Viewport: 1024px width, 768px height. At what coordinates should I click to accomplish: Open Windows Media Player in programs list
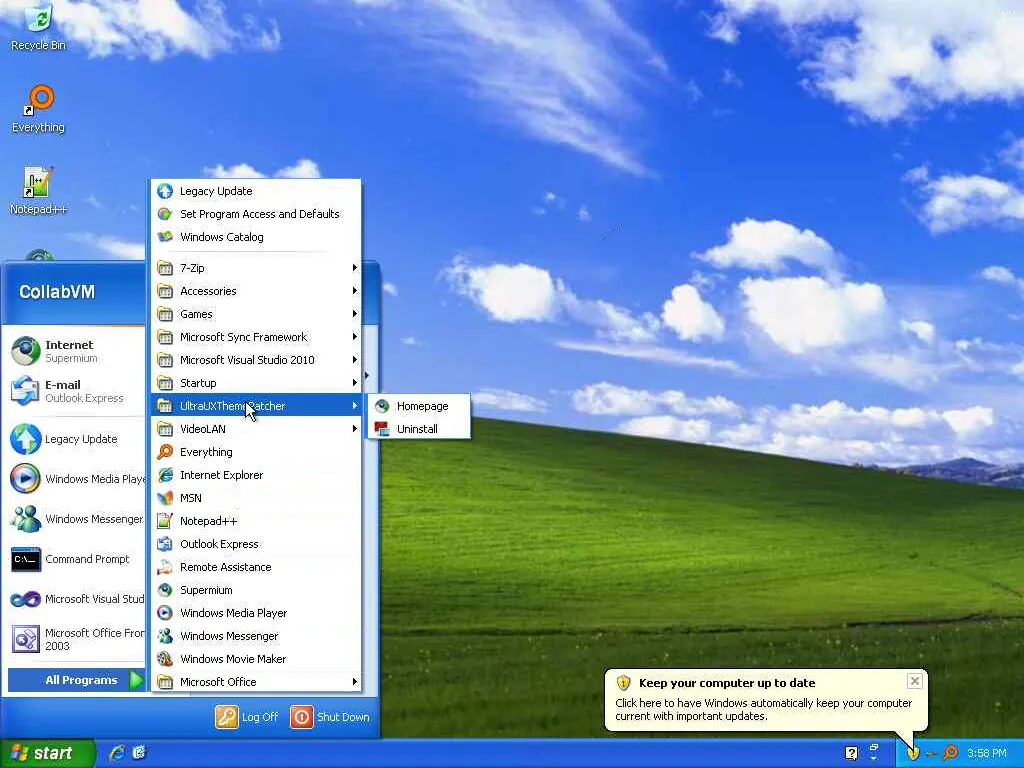(x=256, y=613)
